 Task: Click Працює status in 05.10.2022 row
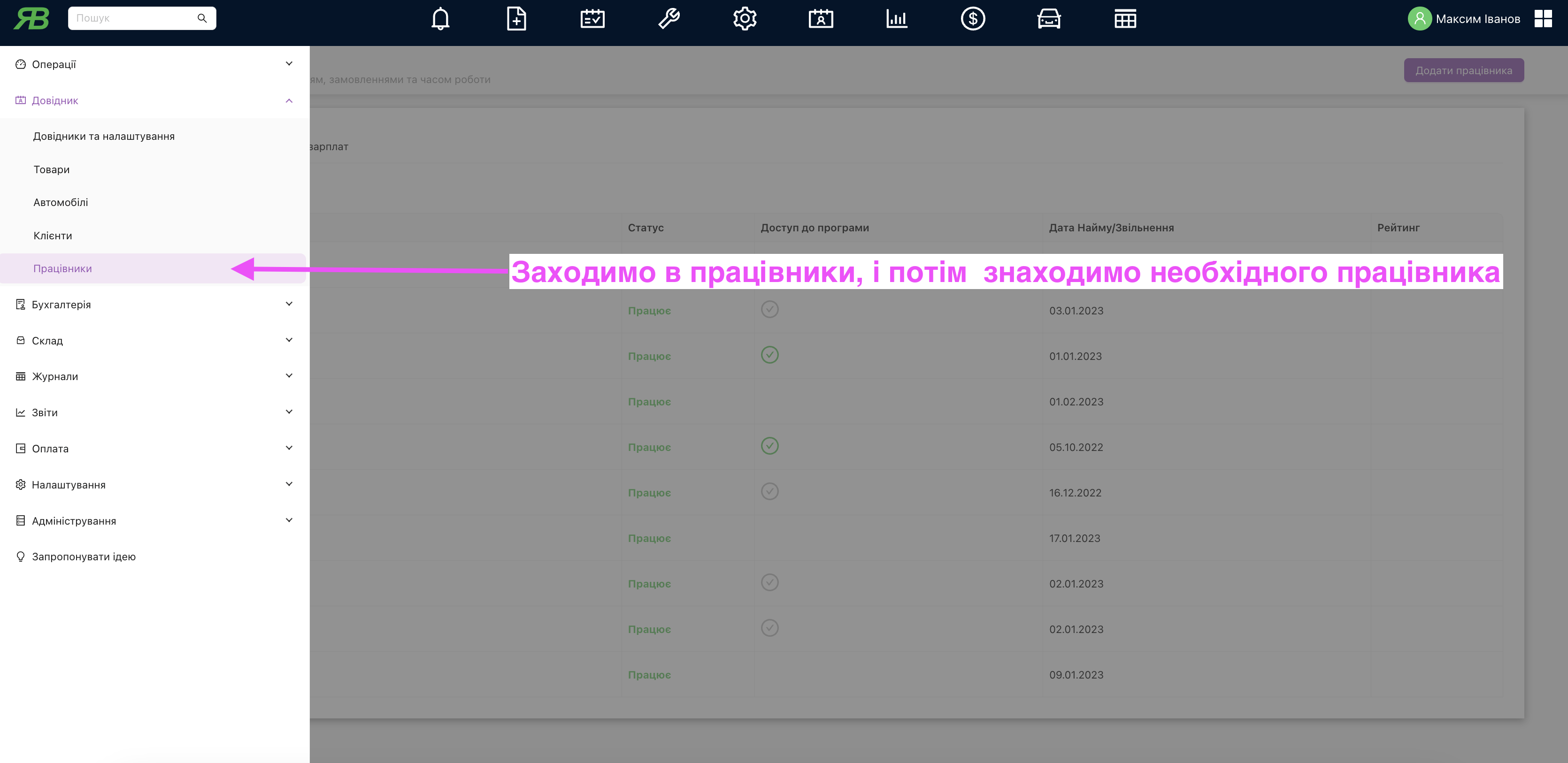[649, 447]
